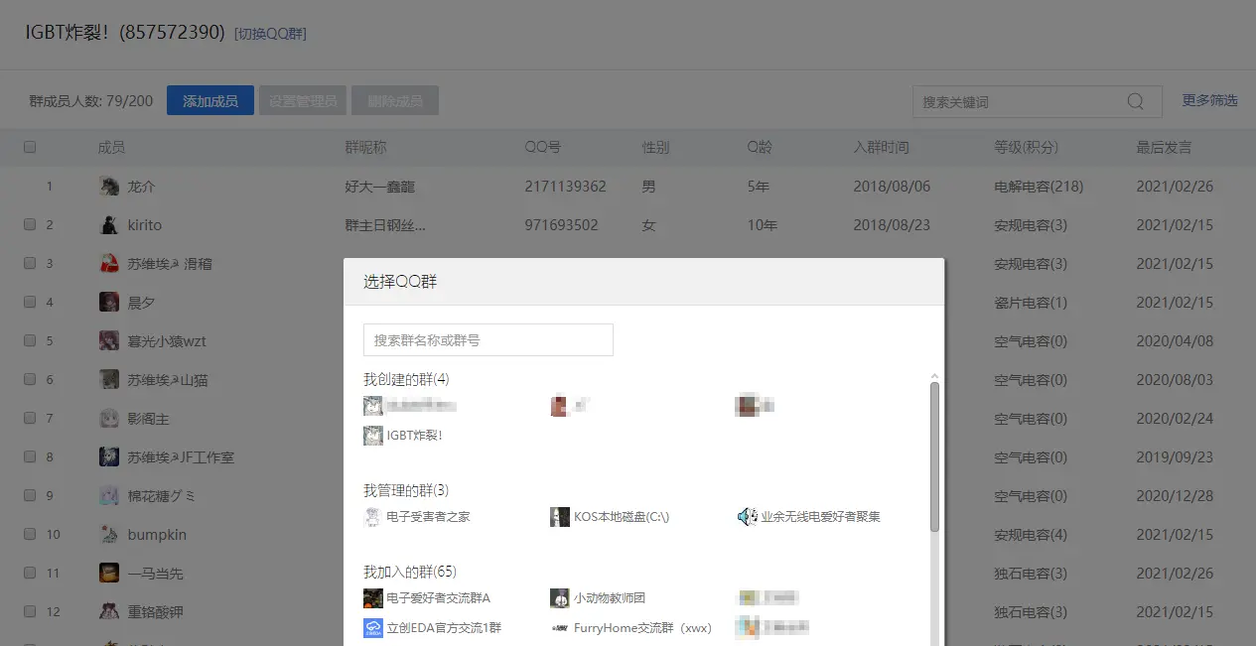
Task: Click 搜索群名称或群号 input in dialog
Action: click(488, 340)
